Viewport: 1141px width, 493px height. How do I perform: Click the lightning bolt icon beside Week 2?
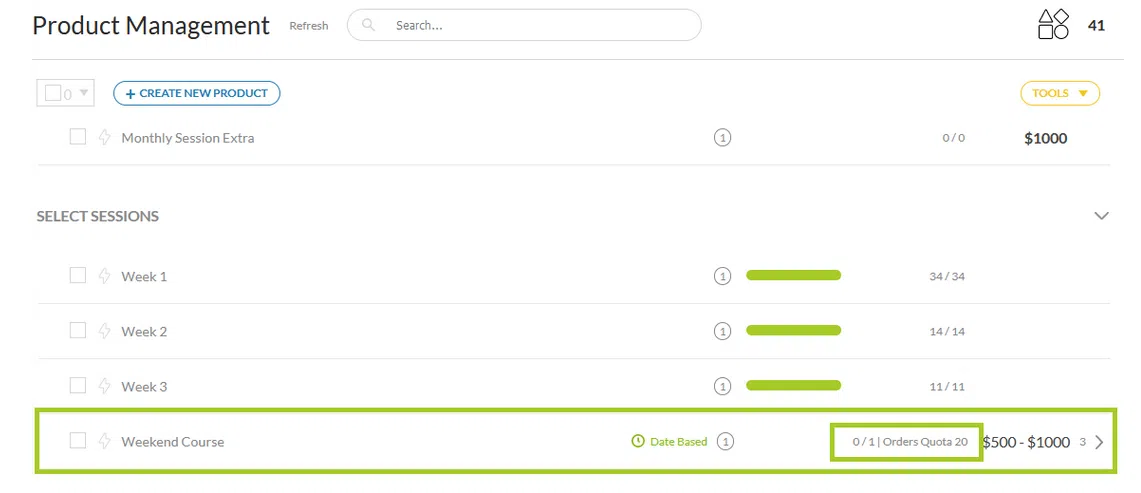pos(104,331)
